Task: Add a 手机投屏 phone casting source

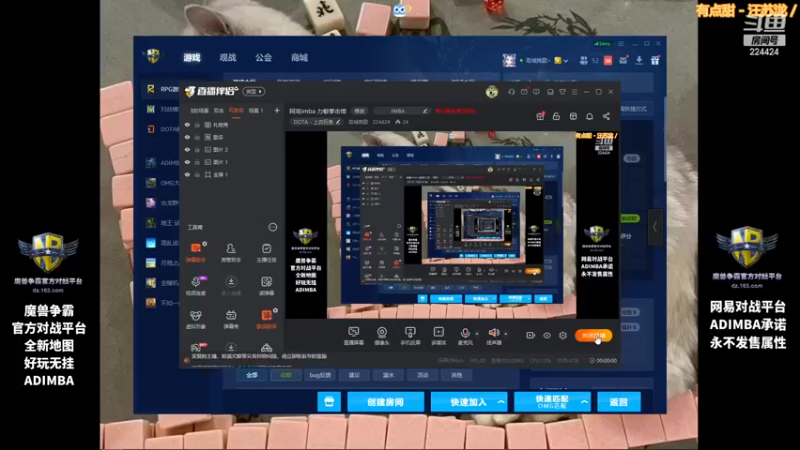Action: [410, 336]
